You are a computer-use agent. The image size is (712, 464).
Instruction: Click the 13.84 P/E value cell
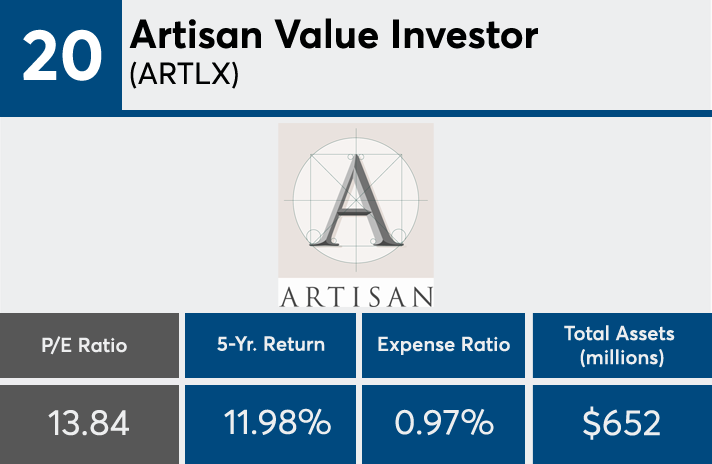tap(90, 423)
